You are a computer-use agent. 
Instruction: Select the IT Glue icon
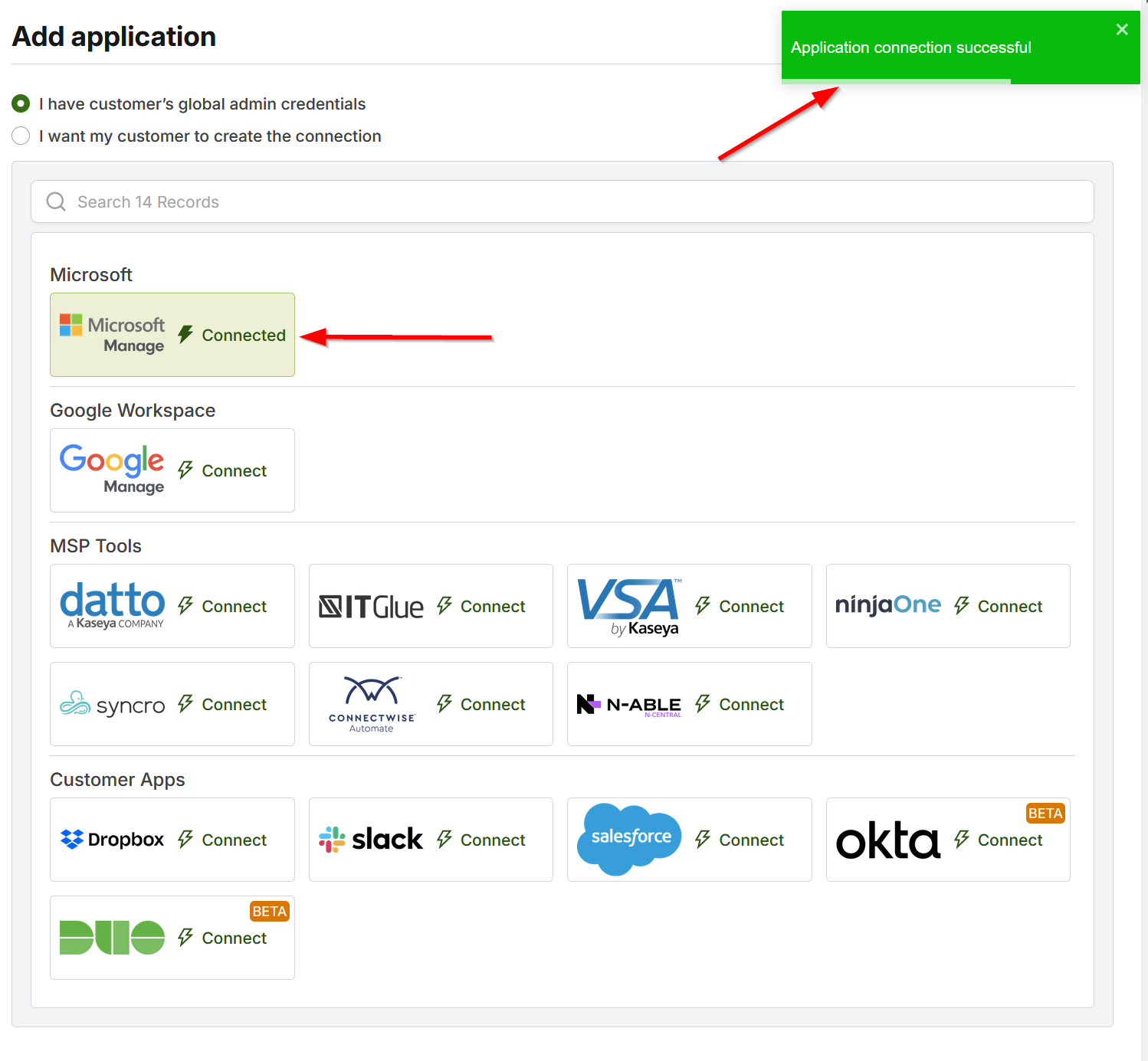(x=371, y=605)
